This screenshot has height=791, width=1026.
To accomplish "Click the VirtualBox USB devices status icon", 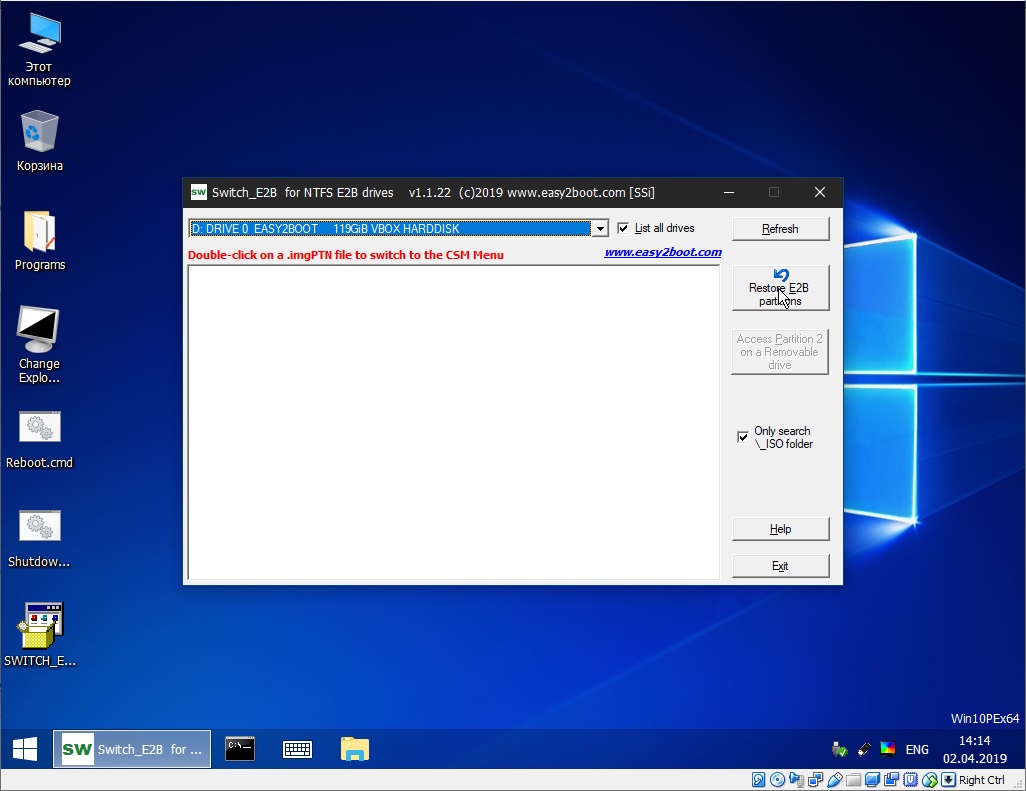I will click(836, 778).
